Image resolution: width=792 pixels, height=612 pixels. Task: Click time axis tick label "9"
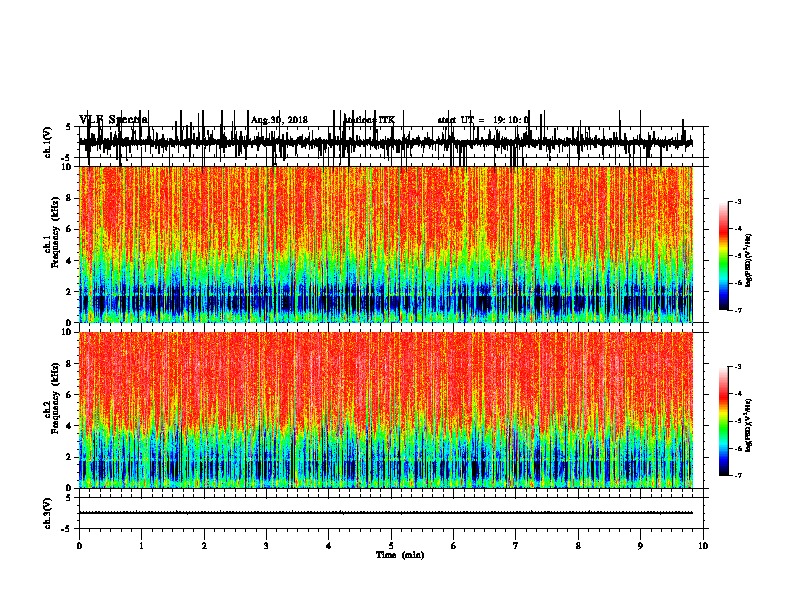tap(640, 546)
